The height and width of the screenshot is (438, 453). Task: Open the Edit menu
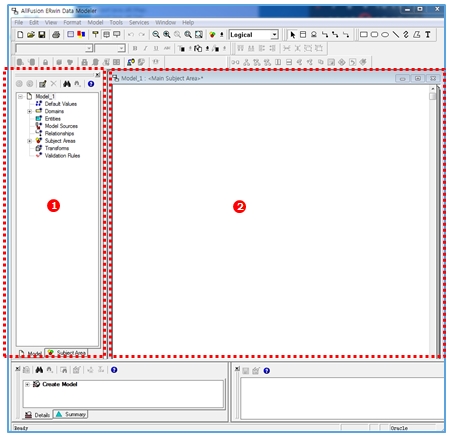click(x=34, y=22)
